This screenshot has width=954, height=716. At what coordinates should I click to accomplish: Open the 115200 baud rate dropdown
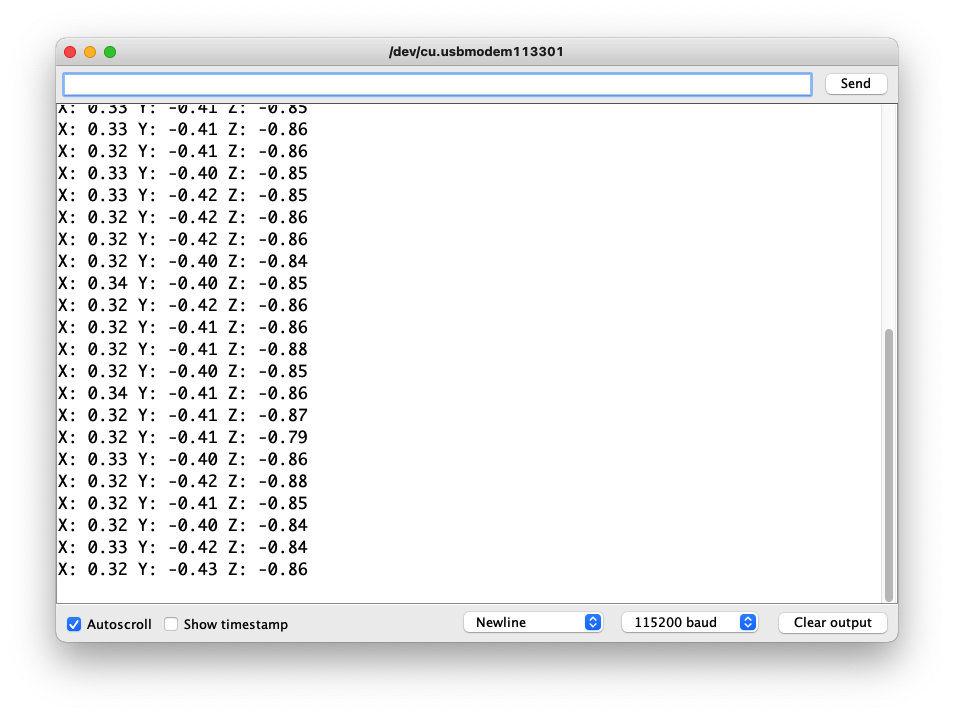tap(689, 622)
